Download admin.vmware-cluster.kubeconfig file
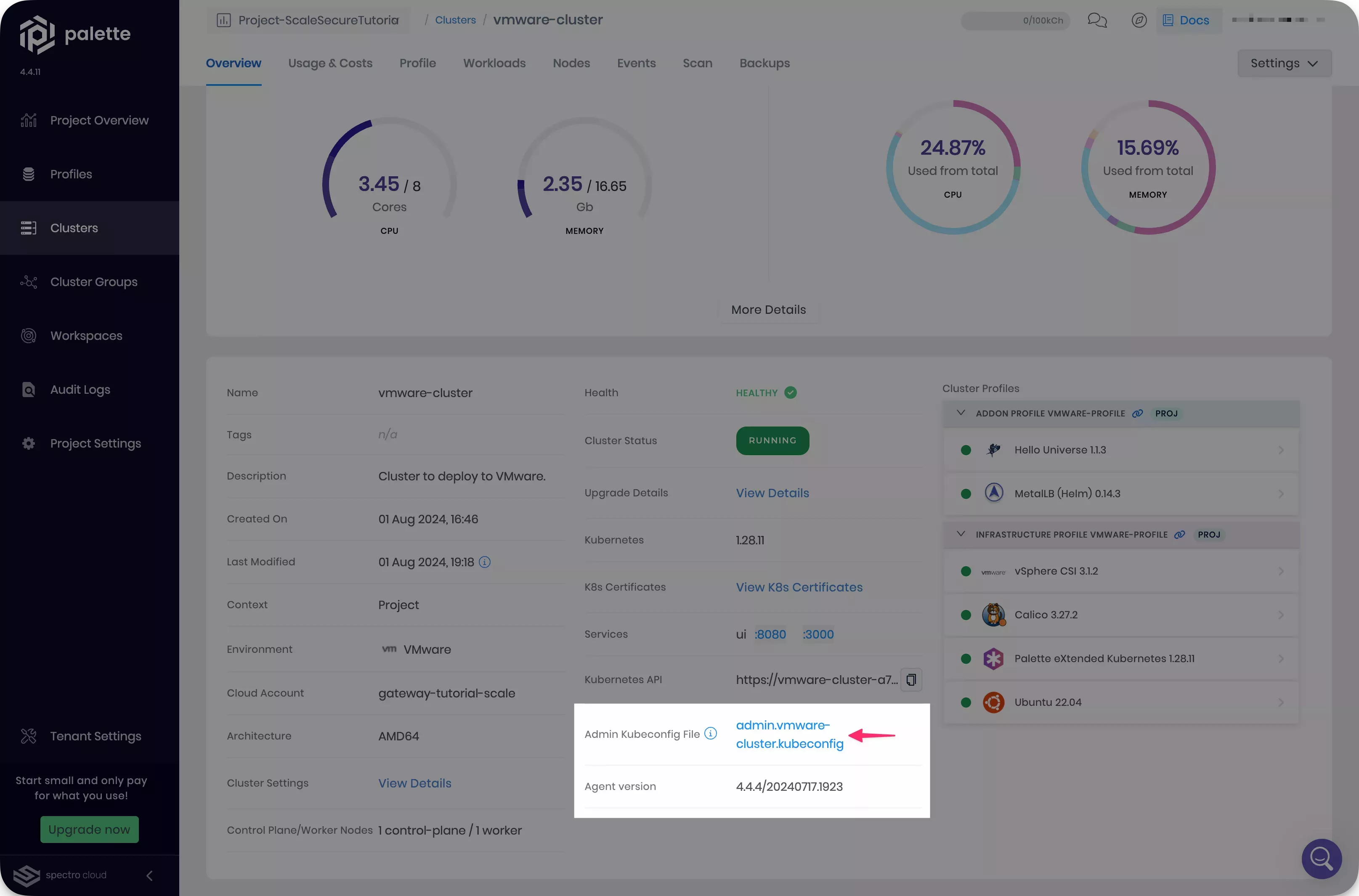This screenshot has width=1359, height=896. [789, 734]
